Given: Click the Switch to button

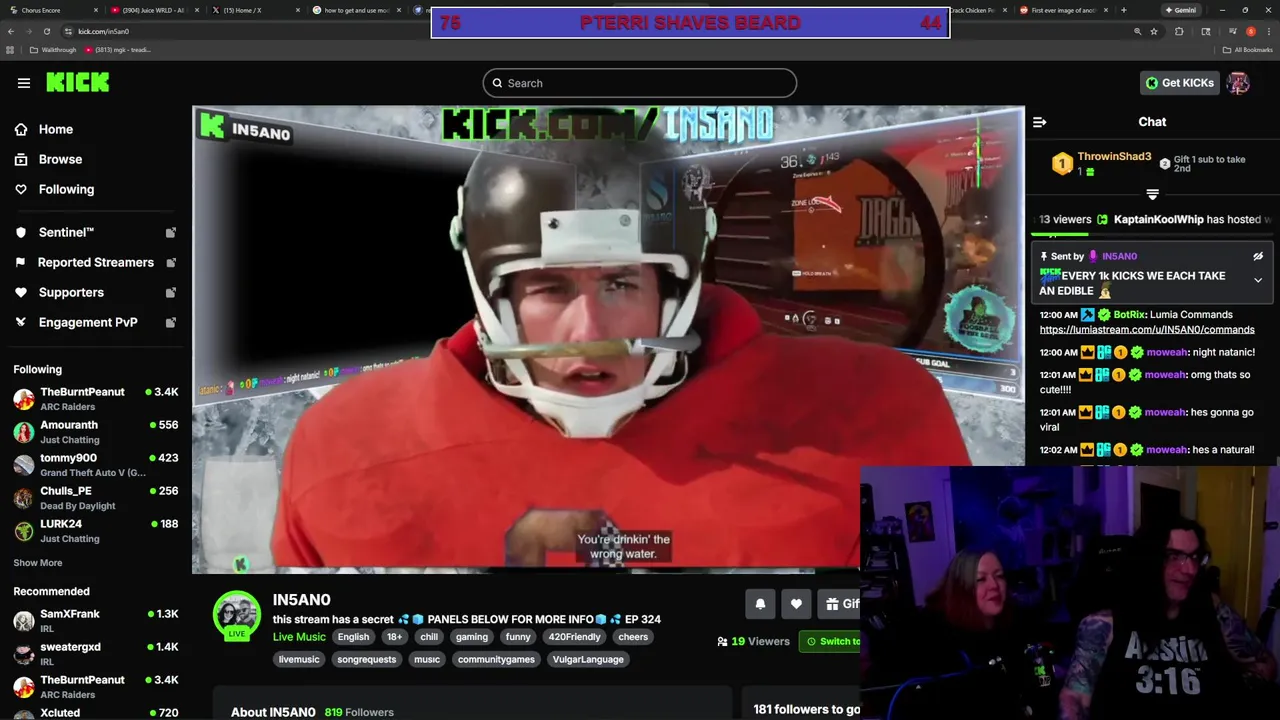Looking at the screenshot, I should click(832, 642).
